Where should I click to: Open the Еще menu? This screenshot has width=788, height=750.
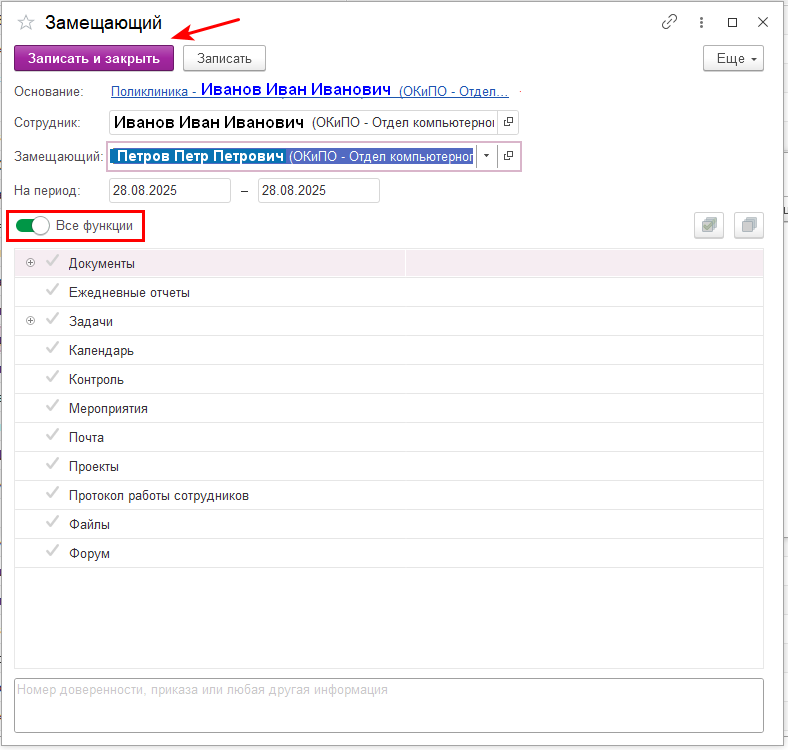point(733,59)
